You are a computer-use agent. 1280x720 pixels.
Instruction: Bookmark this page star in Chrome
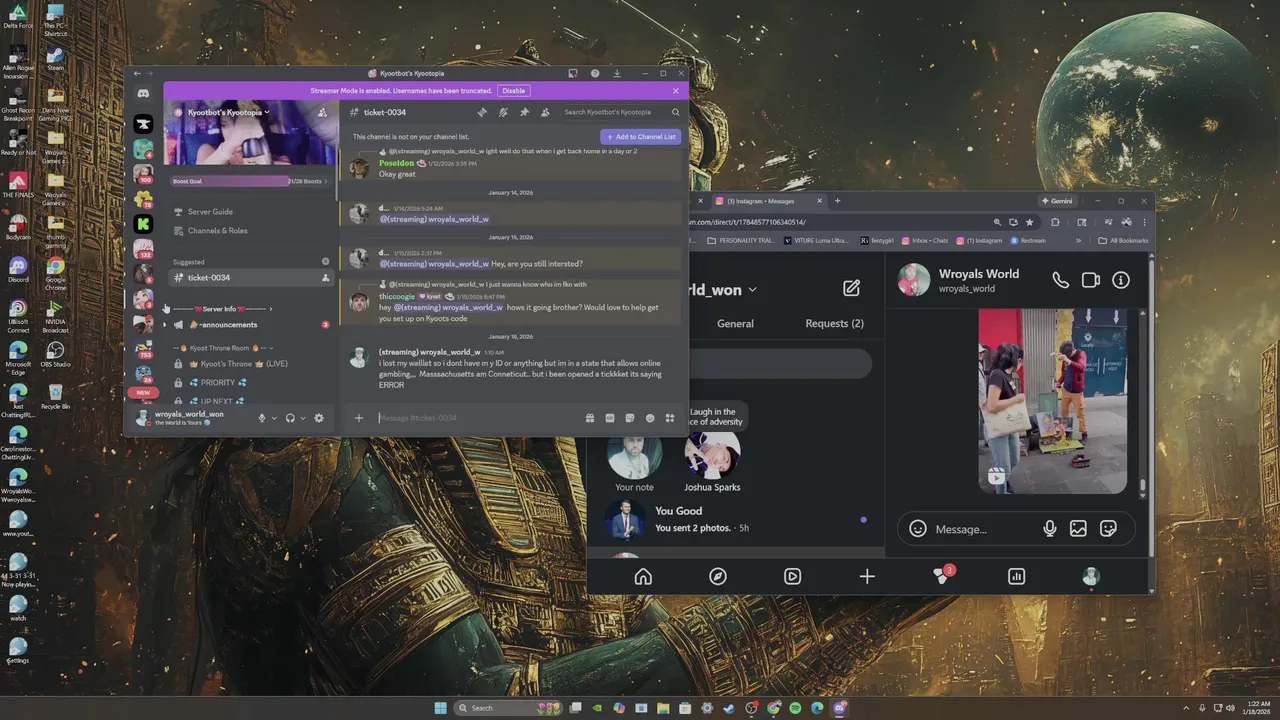(1030, 222)
